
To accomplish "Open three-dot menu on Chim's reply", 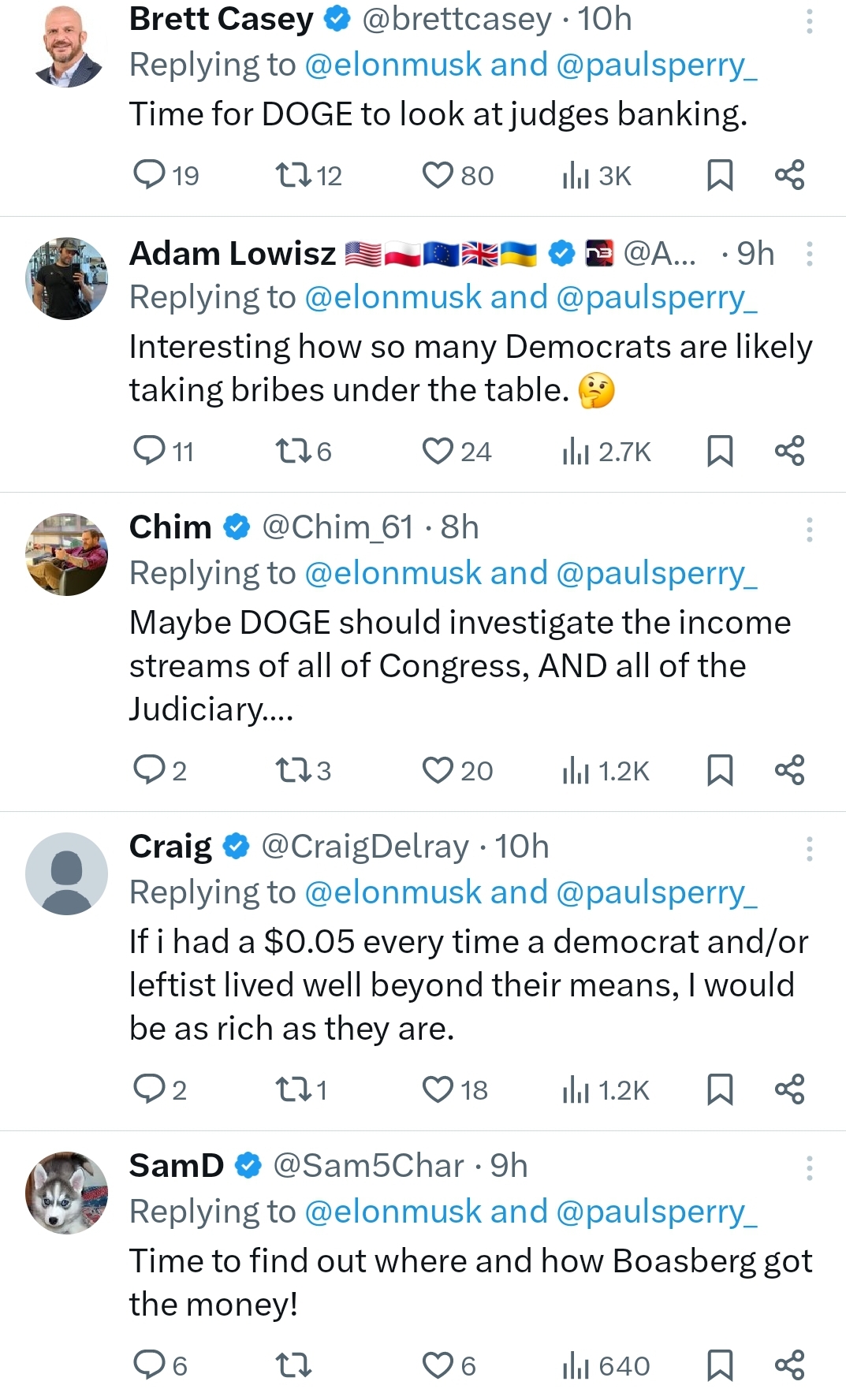I will pyautogui.click(x=809, y=529).
